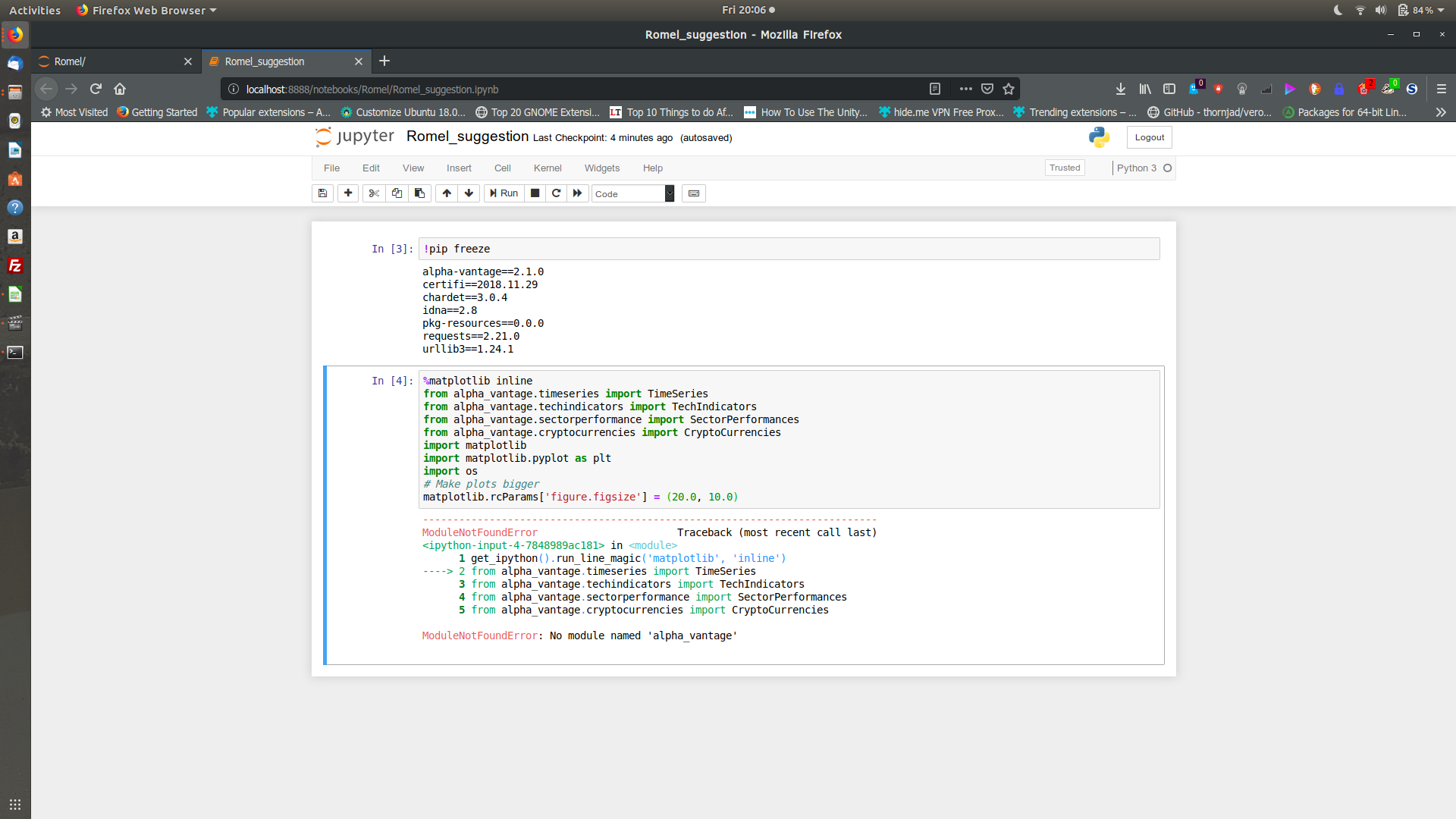
Task: Paste cell below with the paste icon
Action: point(419,193)
